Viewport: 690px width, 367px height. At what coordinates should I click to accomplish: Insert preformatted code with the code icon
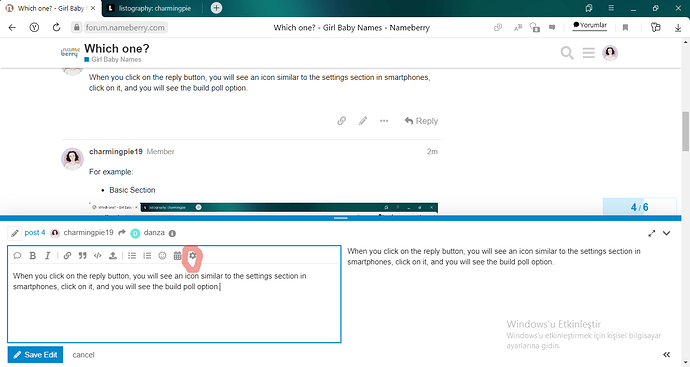(98, 256)
